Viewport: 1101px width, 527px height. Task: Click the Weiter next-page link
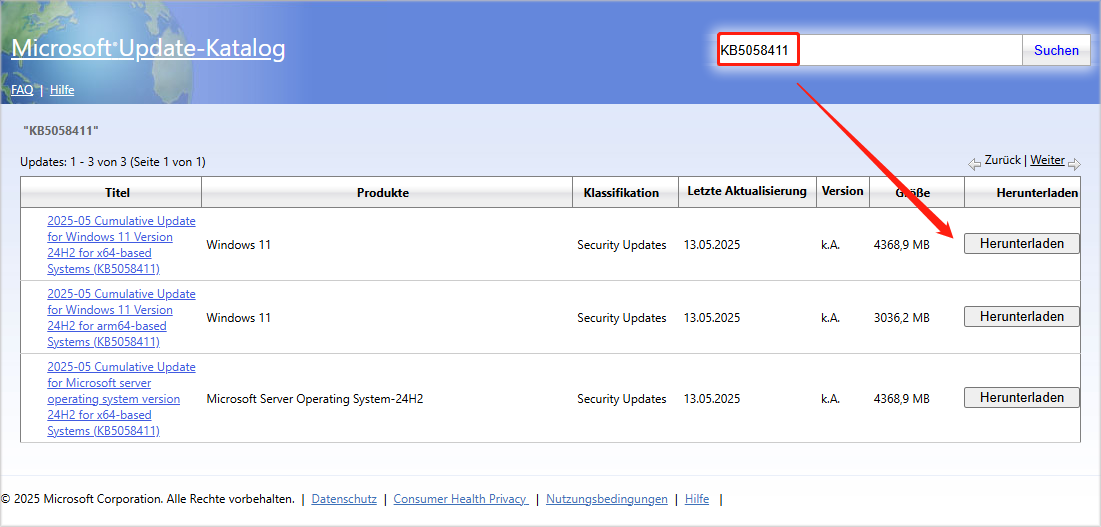pyautogui.click(x=1047, y=160)
